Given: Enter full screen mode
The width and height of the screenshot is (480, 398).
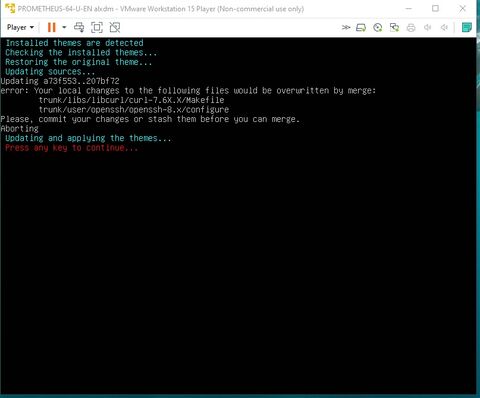Looking at the screenshot, I should click(x=97, y=27).
